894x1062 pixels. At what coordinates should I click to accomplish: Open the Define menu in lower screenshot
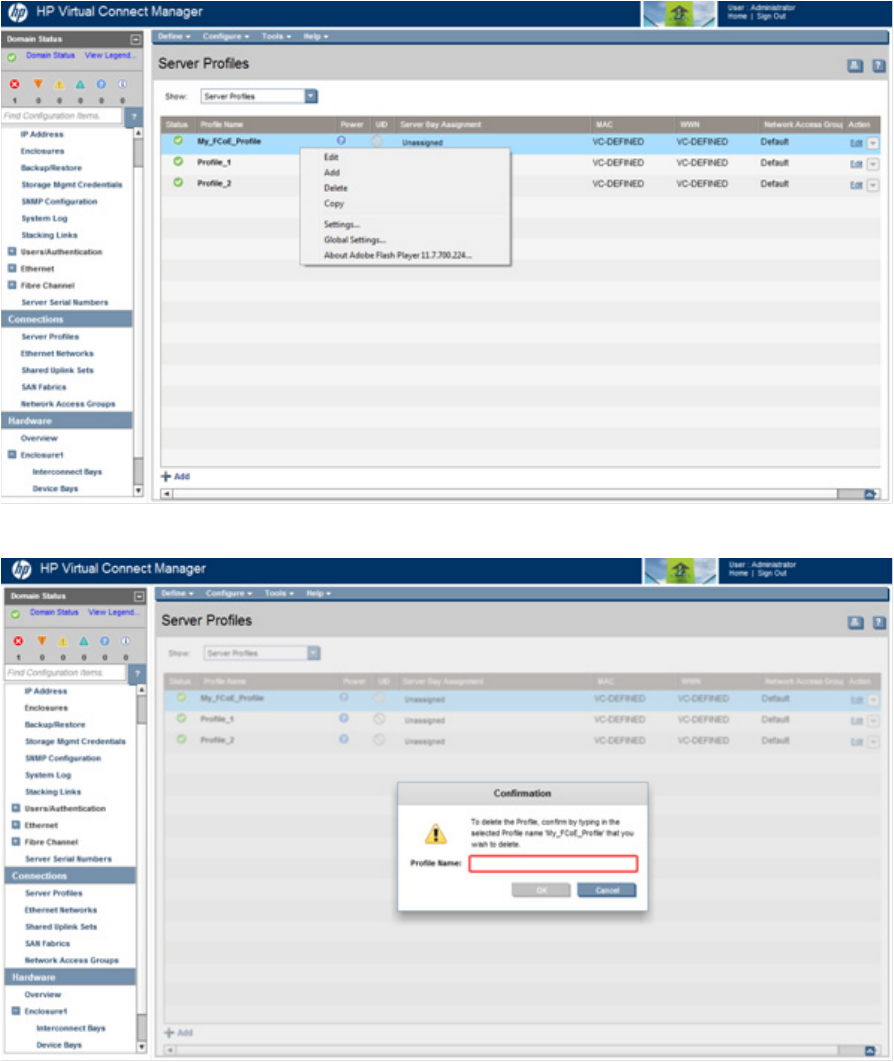point(177,593)
